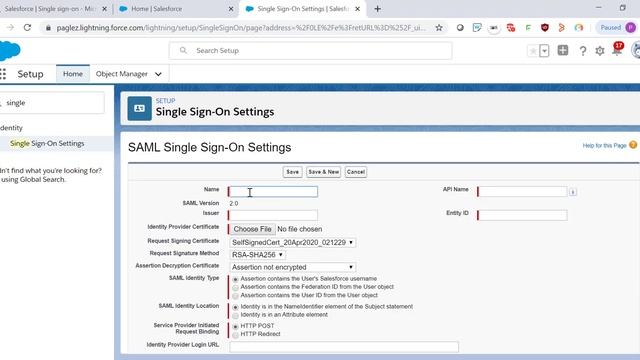Open the Assertion Decryption Certificate dropdown

[x=292, y=267]
